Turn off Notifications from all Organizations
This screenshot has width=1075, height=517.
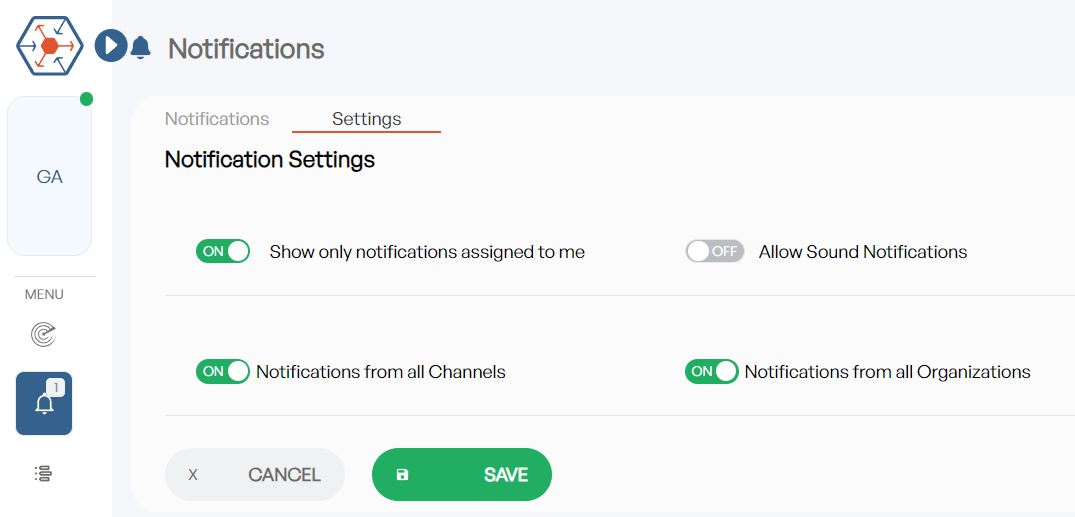(x=712, y=371)
